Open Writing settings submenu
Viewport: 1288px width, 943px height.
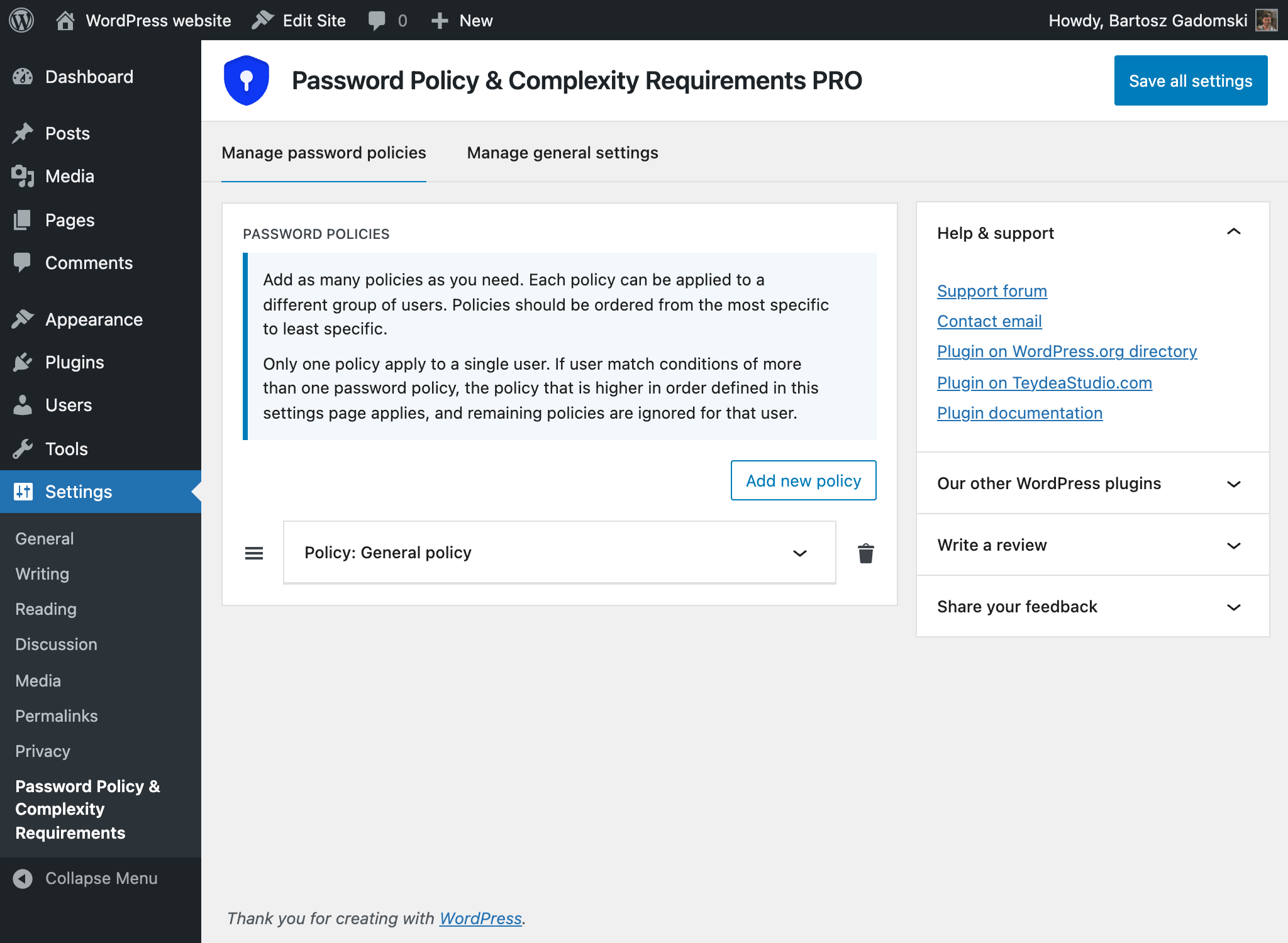pos(42,574)
